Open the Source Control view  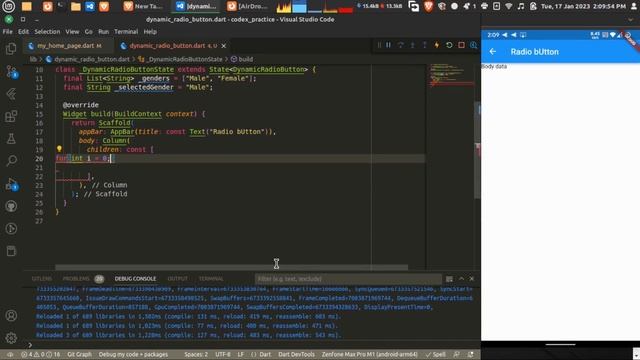tap(11, 72)
